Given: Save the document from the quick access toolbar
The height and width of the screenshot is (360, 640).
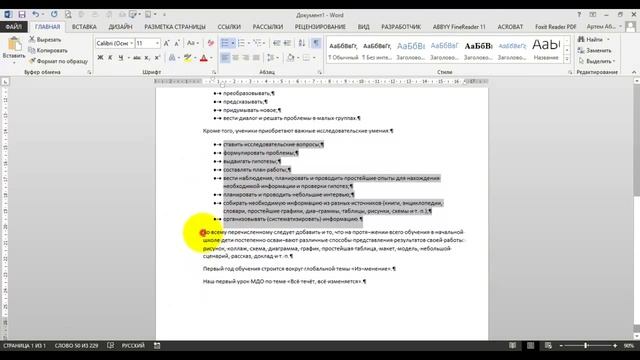Looking at the screenshot, I should pyautogui.click(x=22, y=15).
